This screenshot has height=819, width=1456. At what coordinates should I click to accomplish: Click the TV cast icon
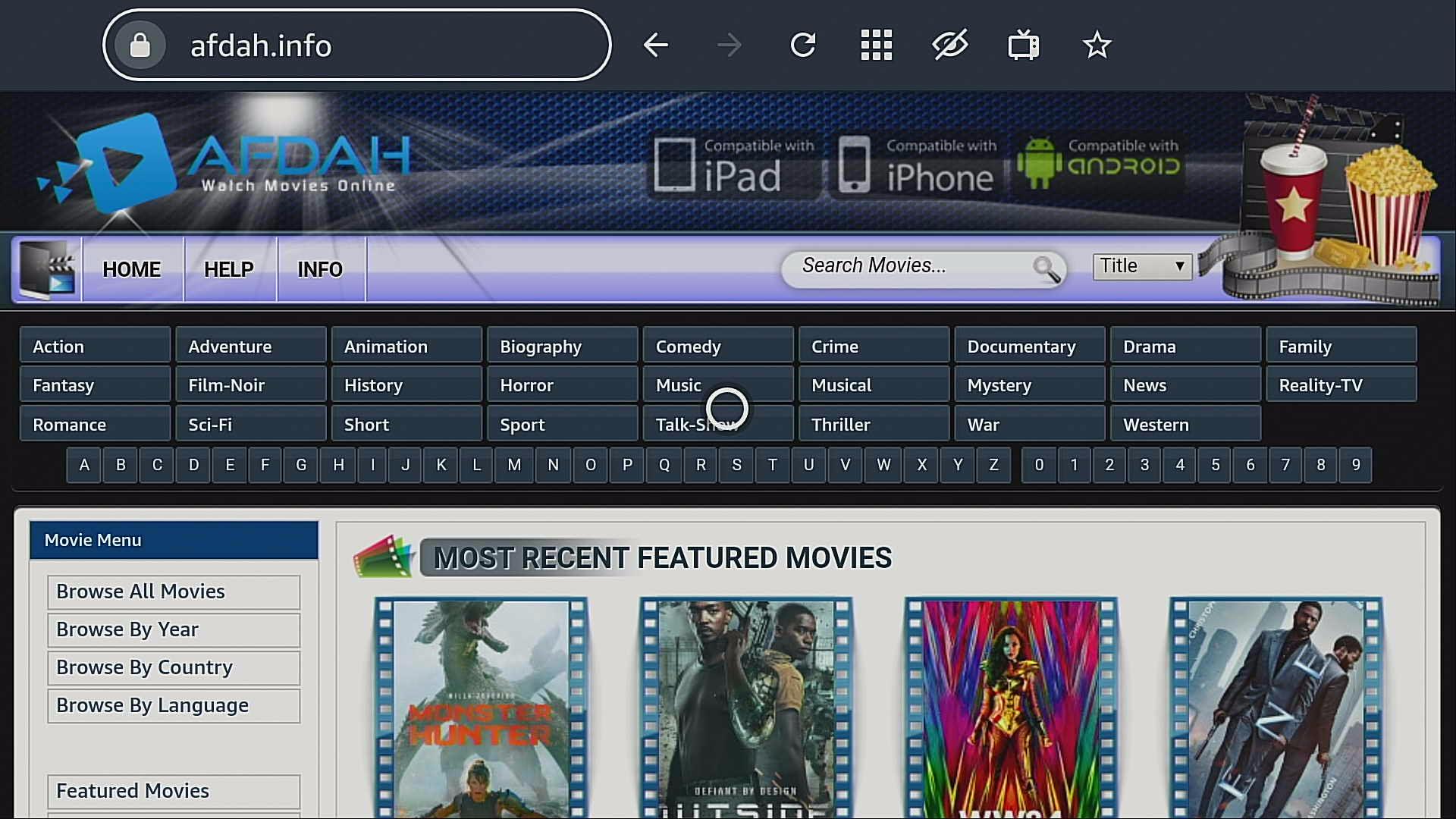tap(1024, 45)
